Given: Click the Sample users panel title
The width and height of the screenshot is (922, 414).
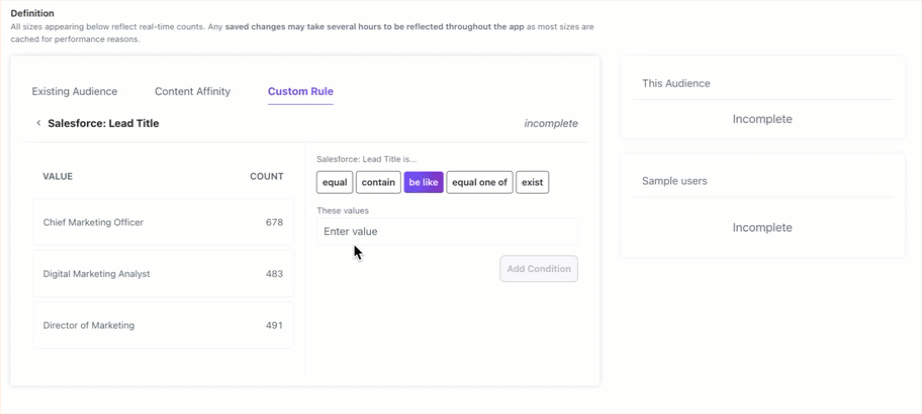Looking at the screenshot, I should point(674,181).
